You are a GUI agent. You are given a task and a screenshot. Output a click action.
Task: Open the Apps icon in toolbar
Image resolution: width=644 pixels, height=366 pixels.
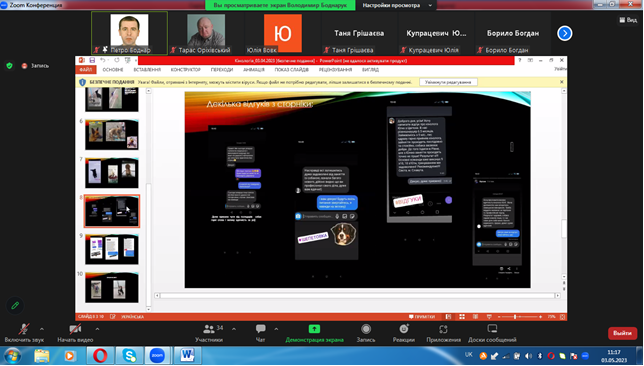443,329
